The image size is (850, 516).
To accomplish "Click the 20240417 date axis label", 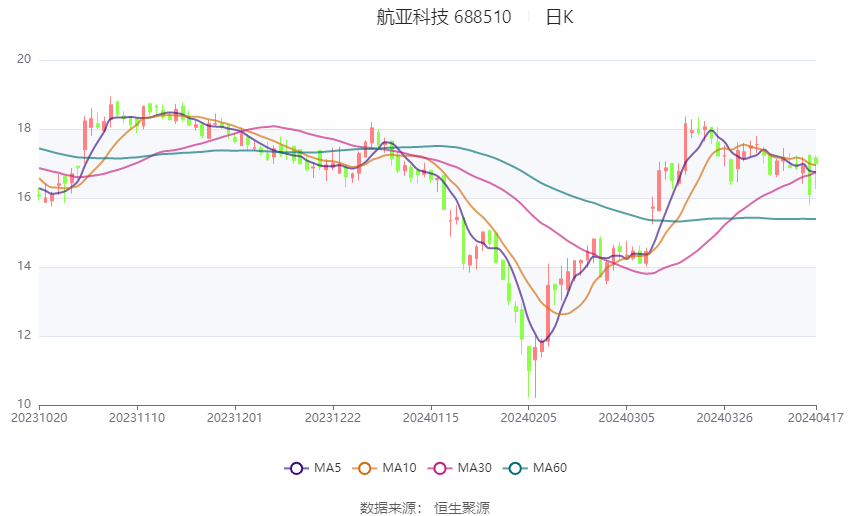I will [815, 418].
